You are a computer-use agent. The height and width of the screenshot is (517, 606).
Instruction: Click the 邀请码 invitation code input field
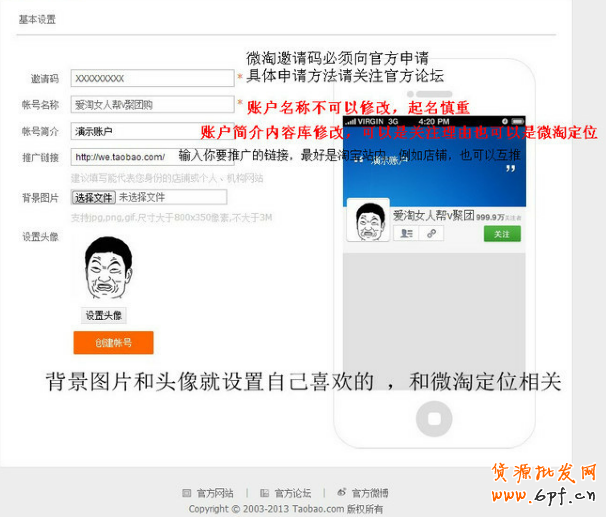(152, 78)
